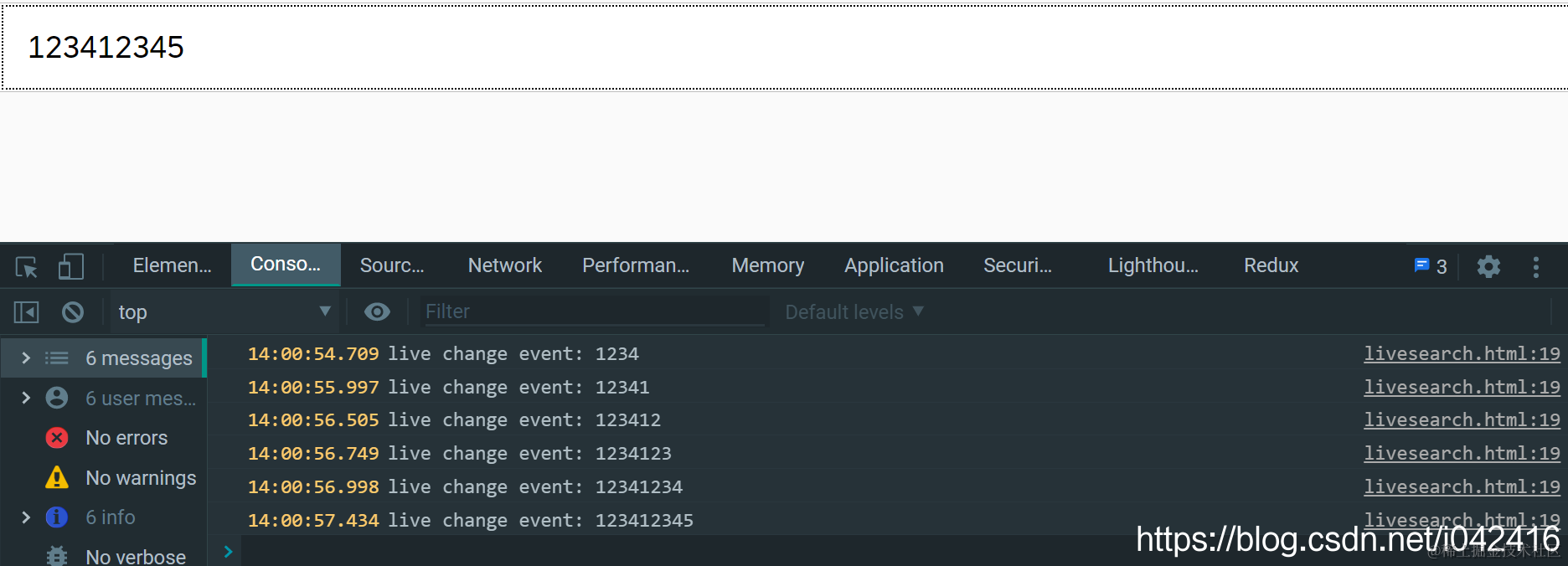This screenshot has height=566, width=1568.
Task: Select the blue info icon
Action: coord(57,517)
